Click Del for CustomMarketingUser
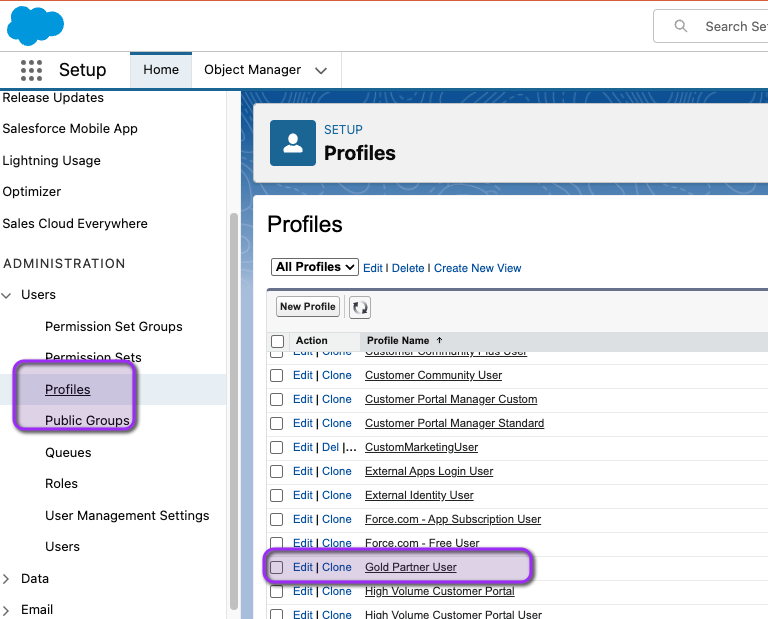The width and height of the screenshot is (768, 619). pos(330,447)
